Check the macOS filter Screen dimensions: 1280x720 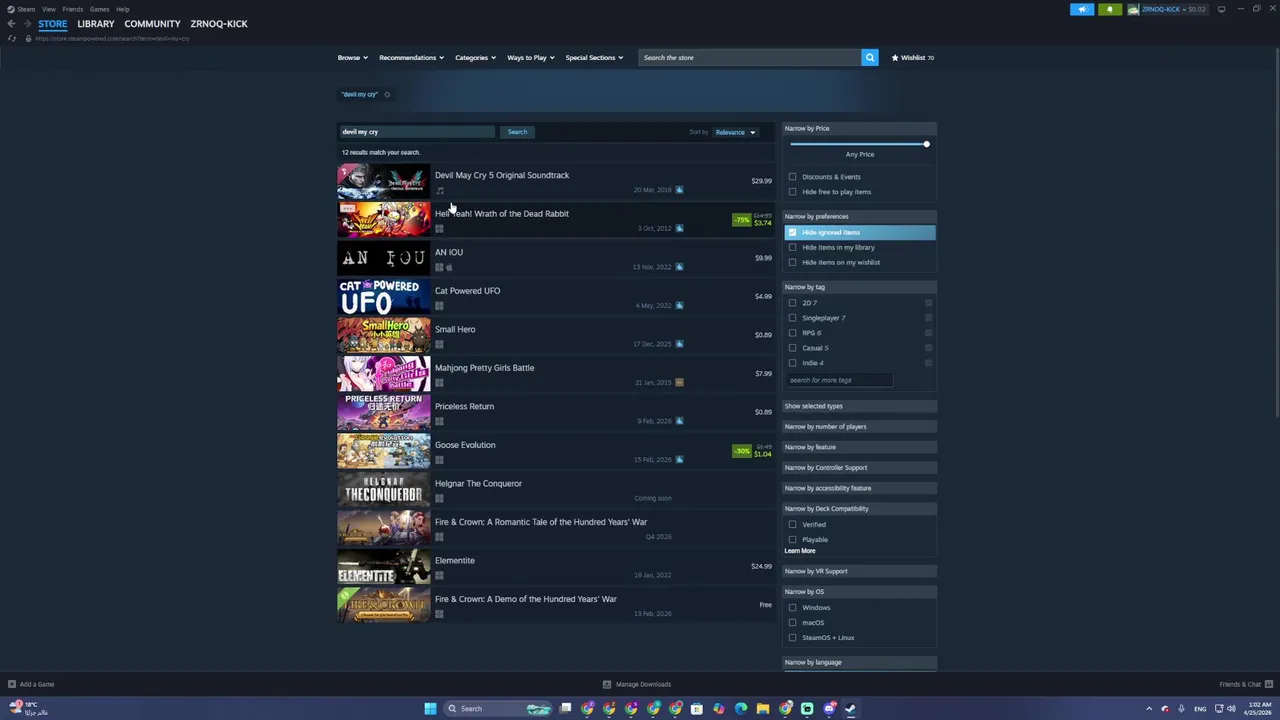tap(793, 623)
